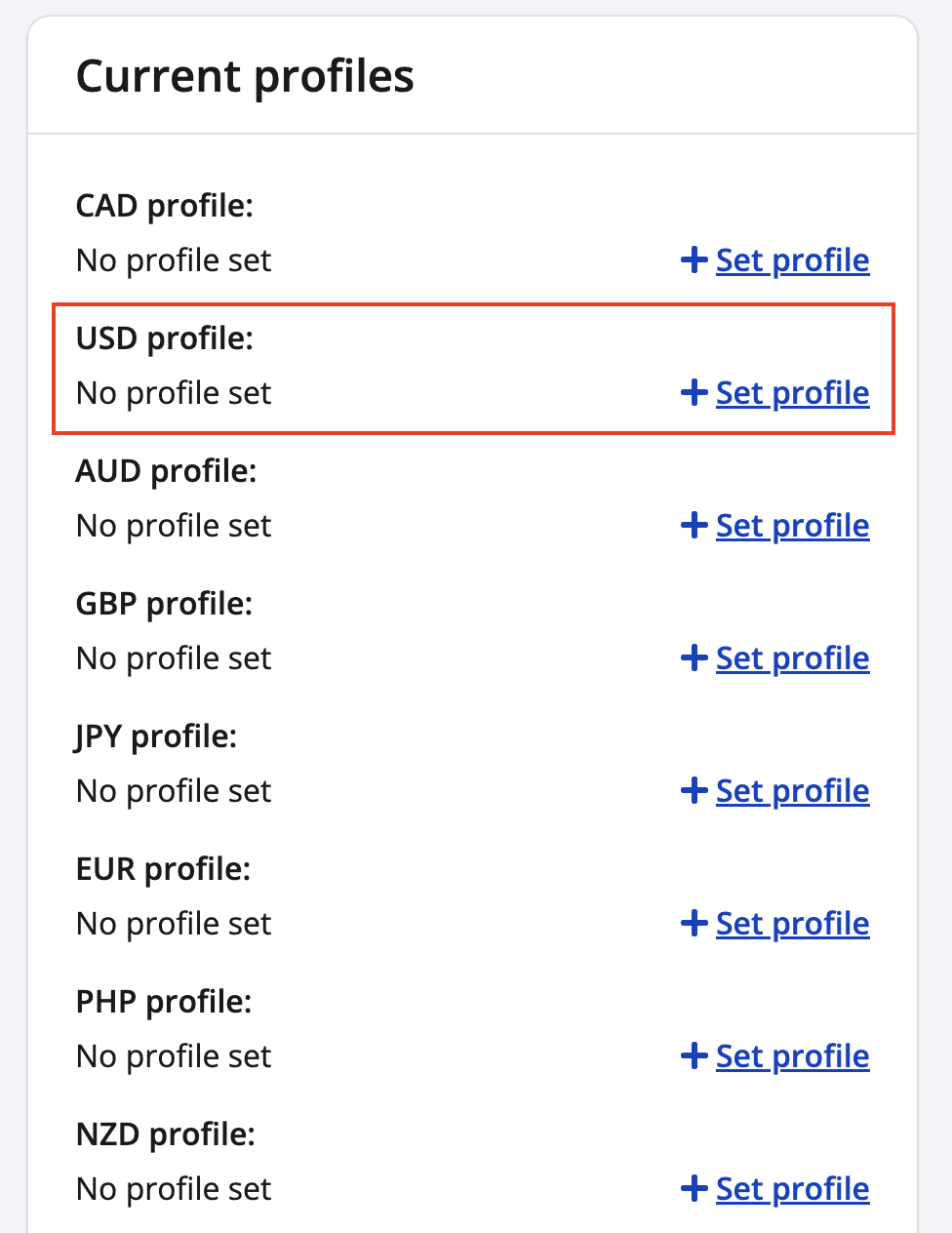Click No profile set text under EUR

point(174,924)
